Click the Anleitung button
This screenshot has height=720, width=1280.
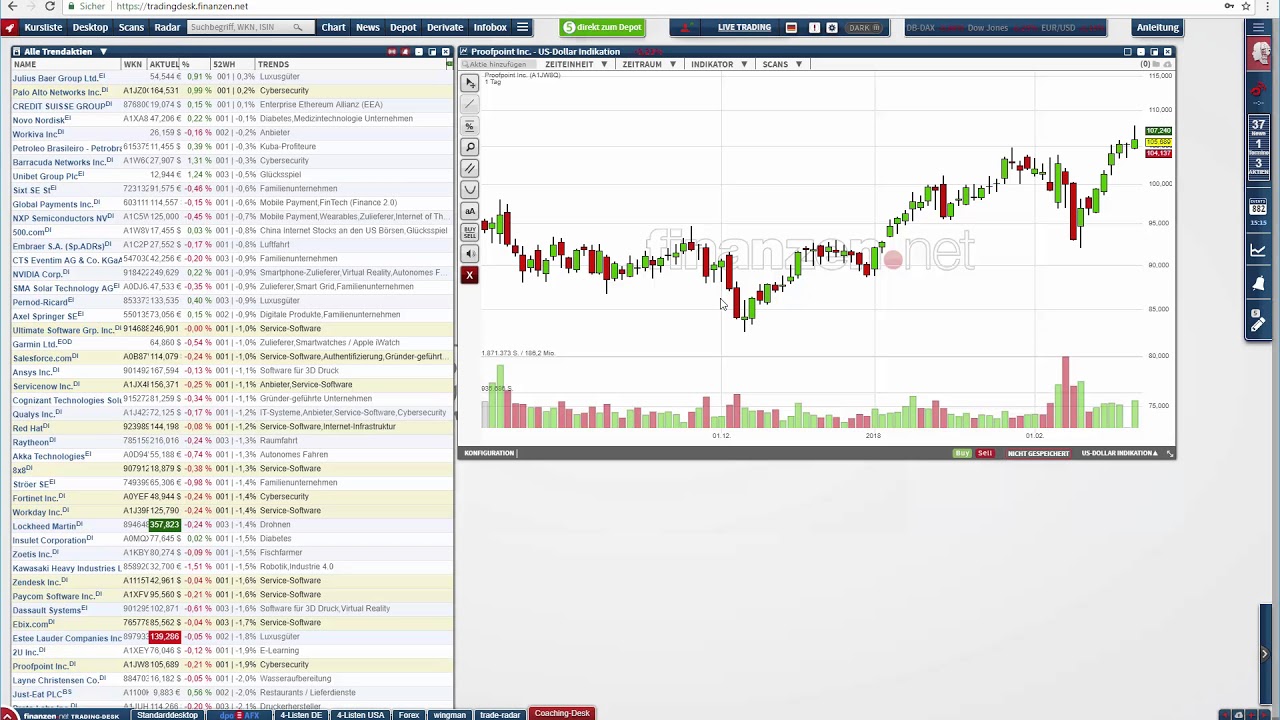pos(1158,28)
